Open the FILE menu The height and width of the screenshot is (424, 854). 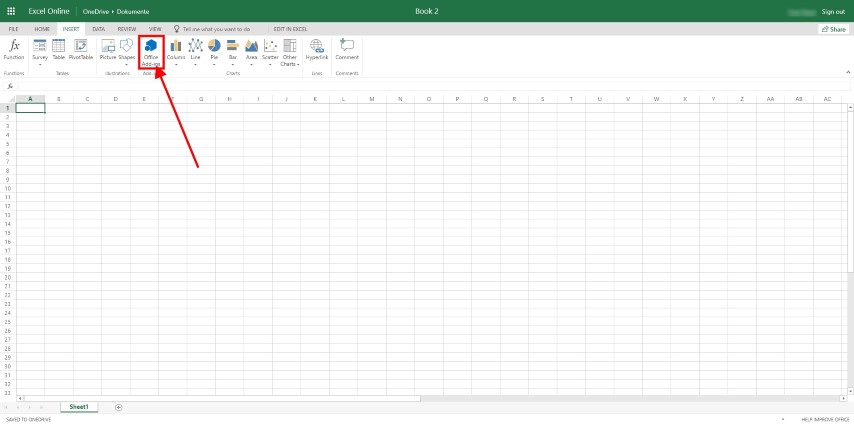(14, 30)
